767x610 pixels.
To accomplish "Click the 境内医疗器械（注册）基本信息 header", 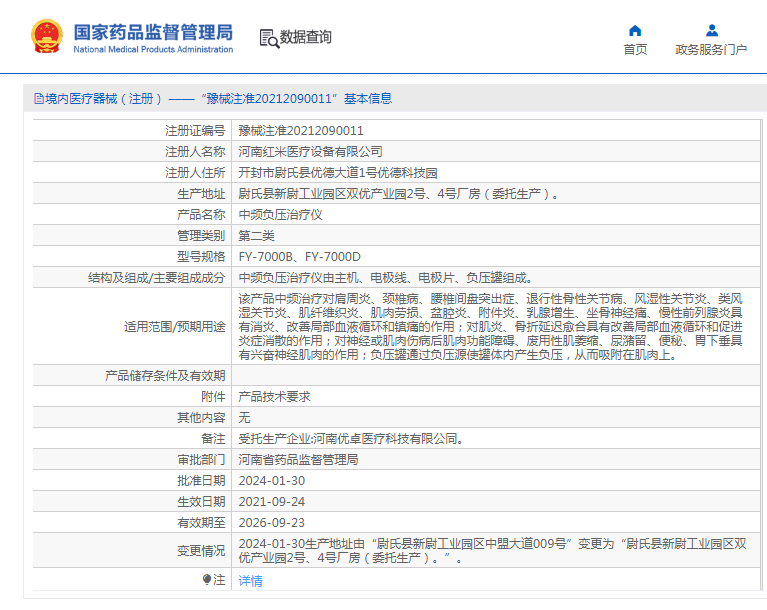I will [213, 99].
